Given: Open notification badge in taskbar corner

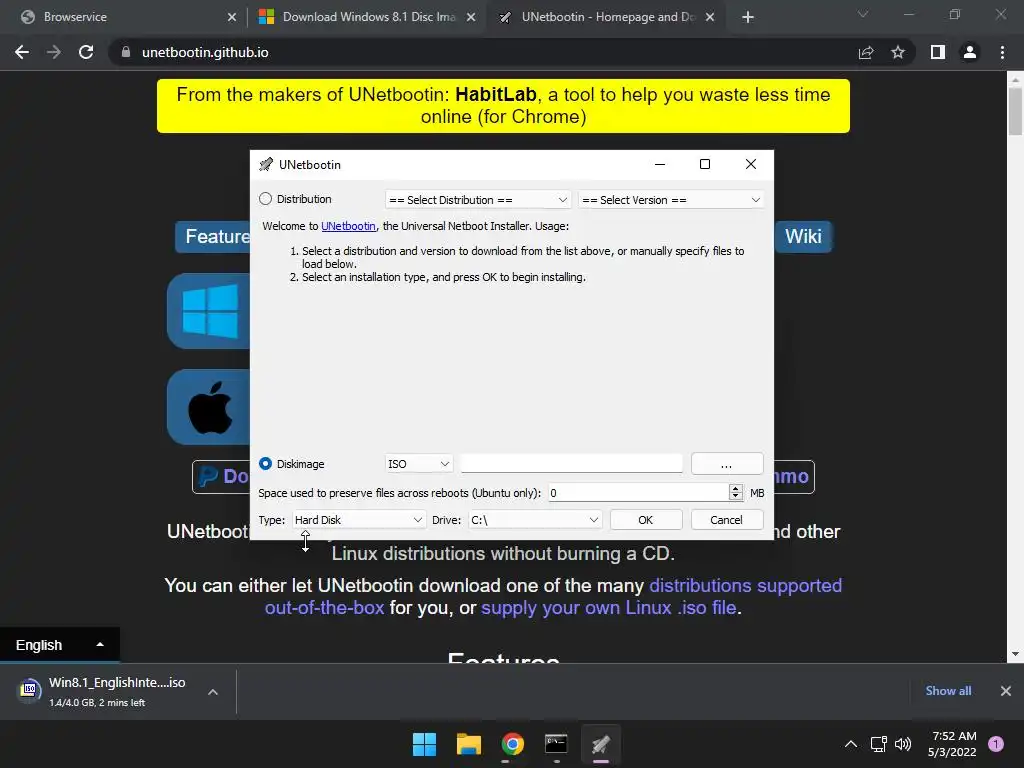Looking at the screenshot, I should [x=996, y=744].
